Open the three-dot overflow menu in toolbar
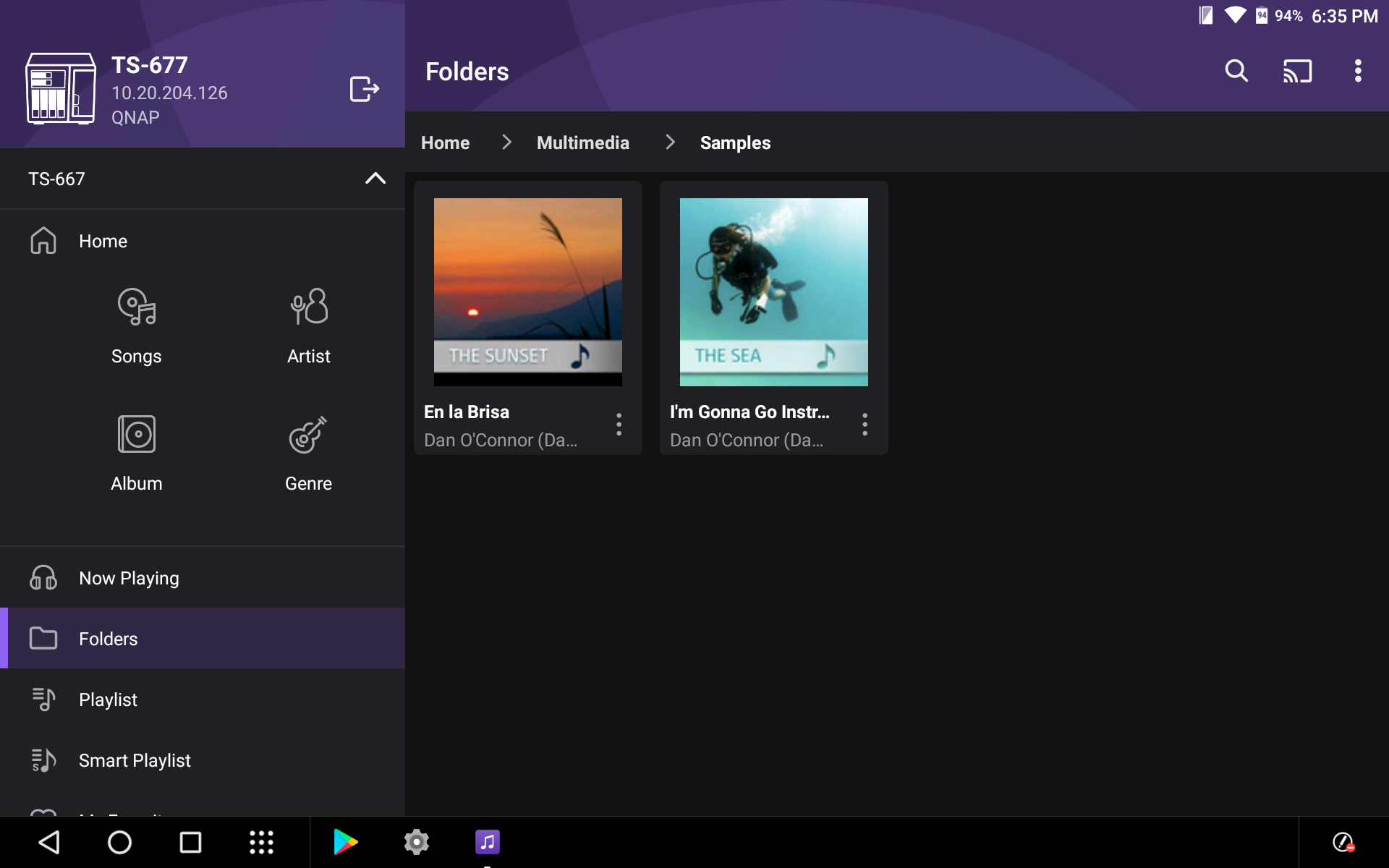The image size is (1389, 868). click(x=1358, y=71)
